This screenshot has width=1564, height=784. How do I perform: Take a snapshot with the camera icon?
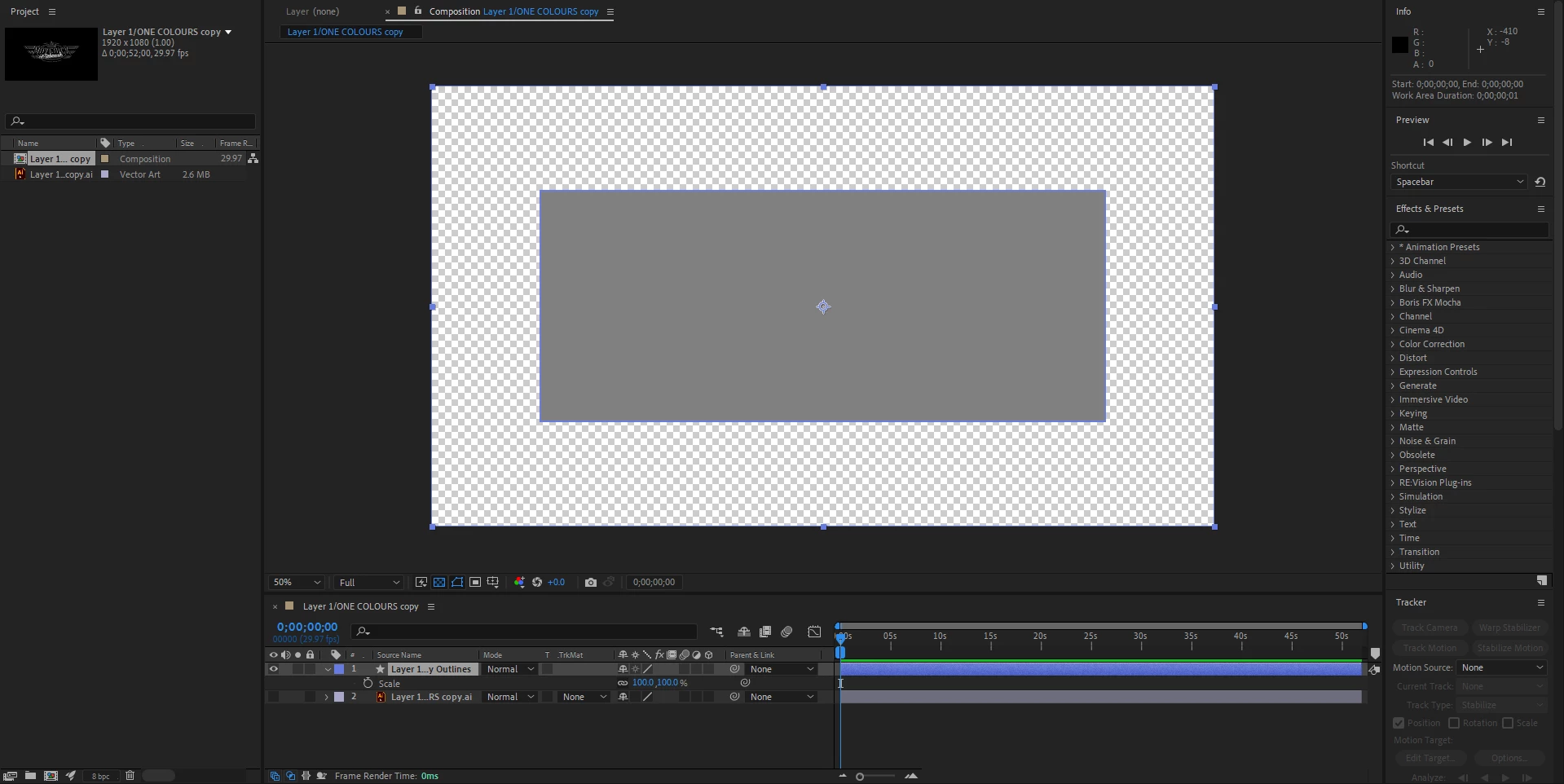(591, 582)
